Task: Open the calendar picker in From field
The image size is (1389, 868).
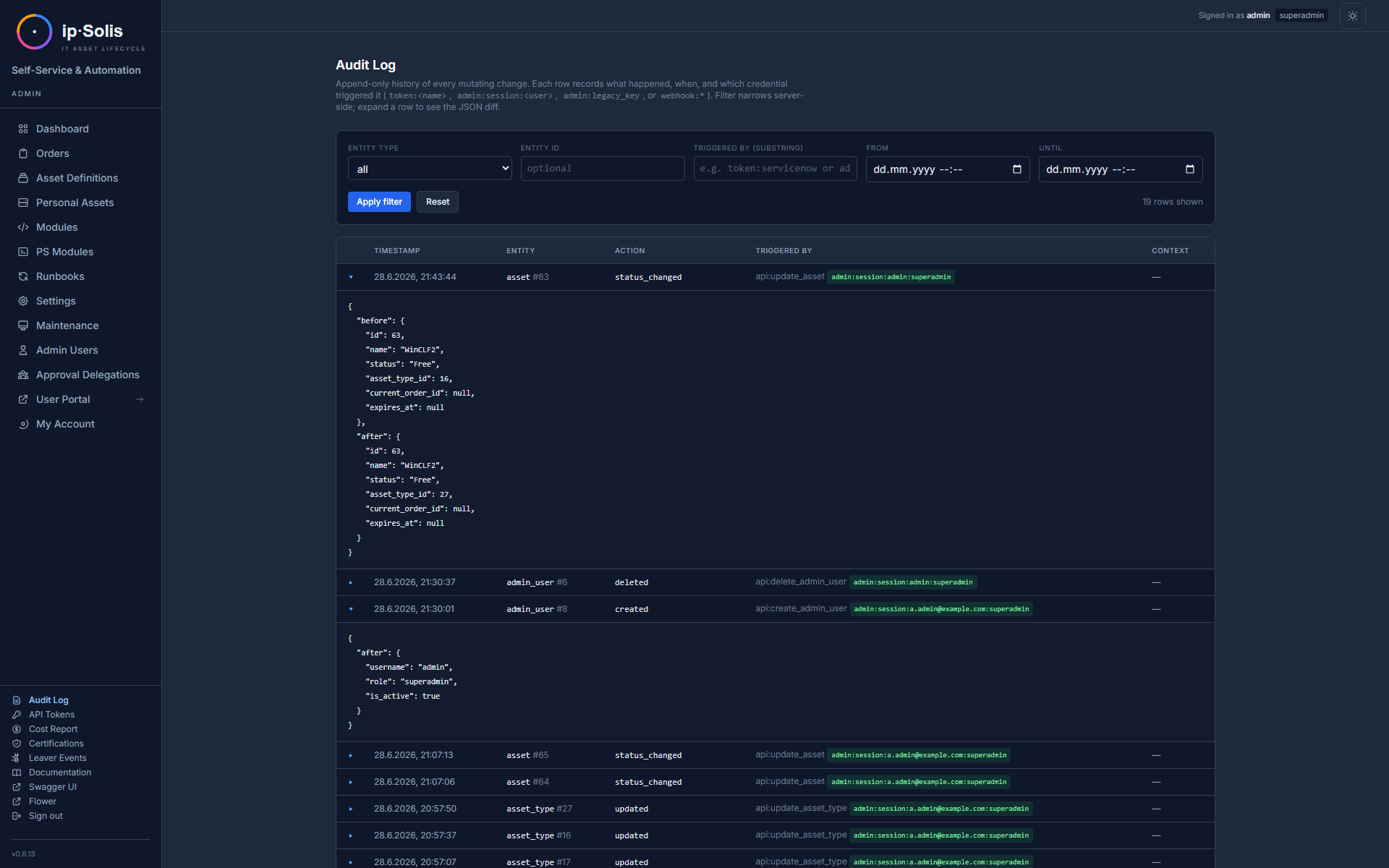Action: [x=1016, y=169]
